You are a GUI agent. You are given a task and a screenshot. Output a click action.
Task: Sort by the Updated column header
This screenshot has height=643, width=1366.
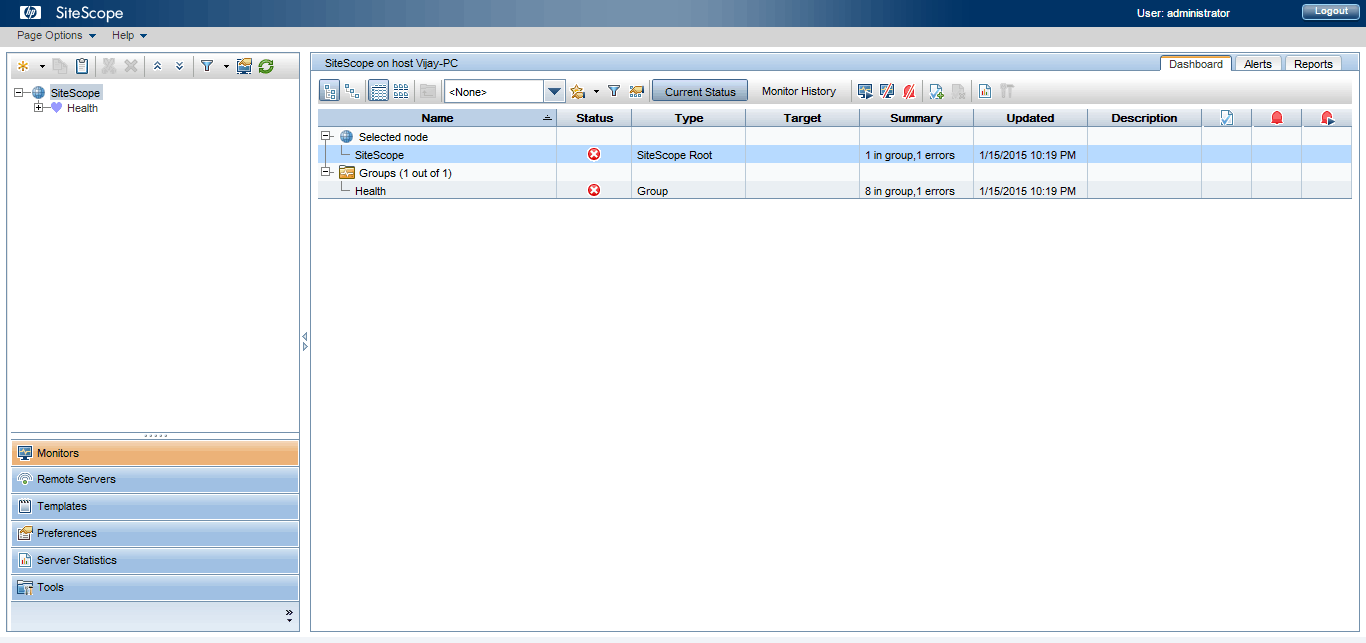1030,118
